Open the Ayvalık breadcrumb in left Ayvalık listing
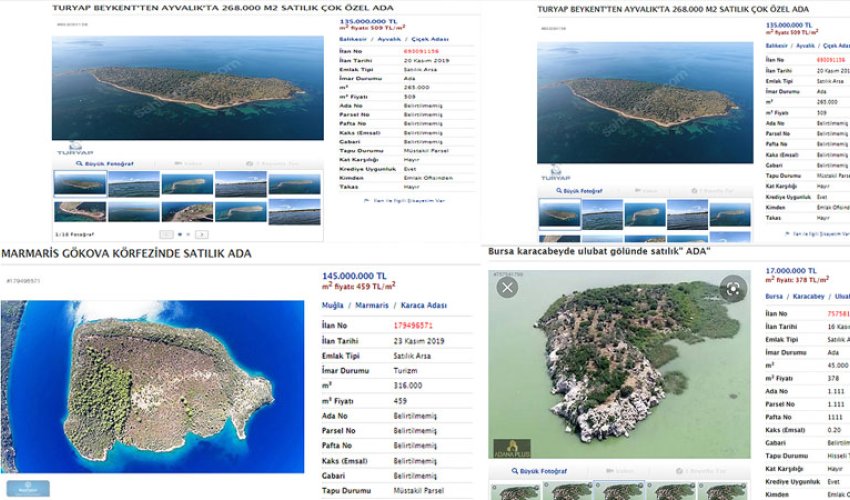850x500 pixels. (389, 39)
